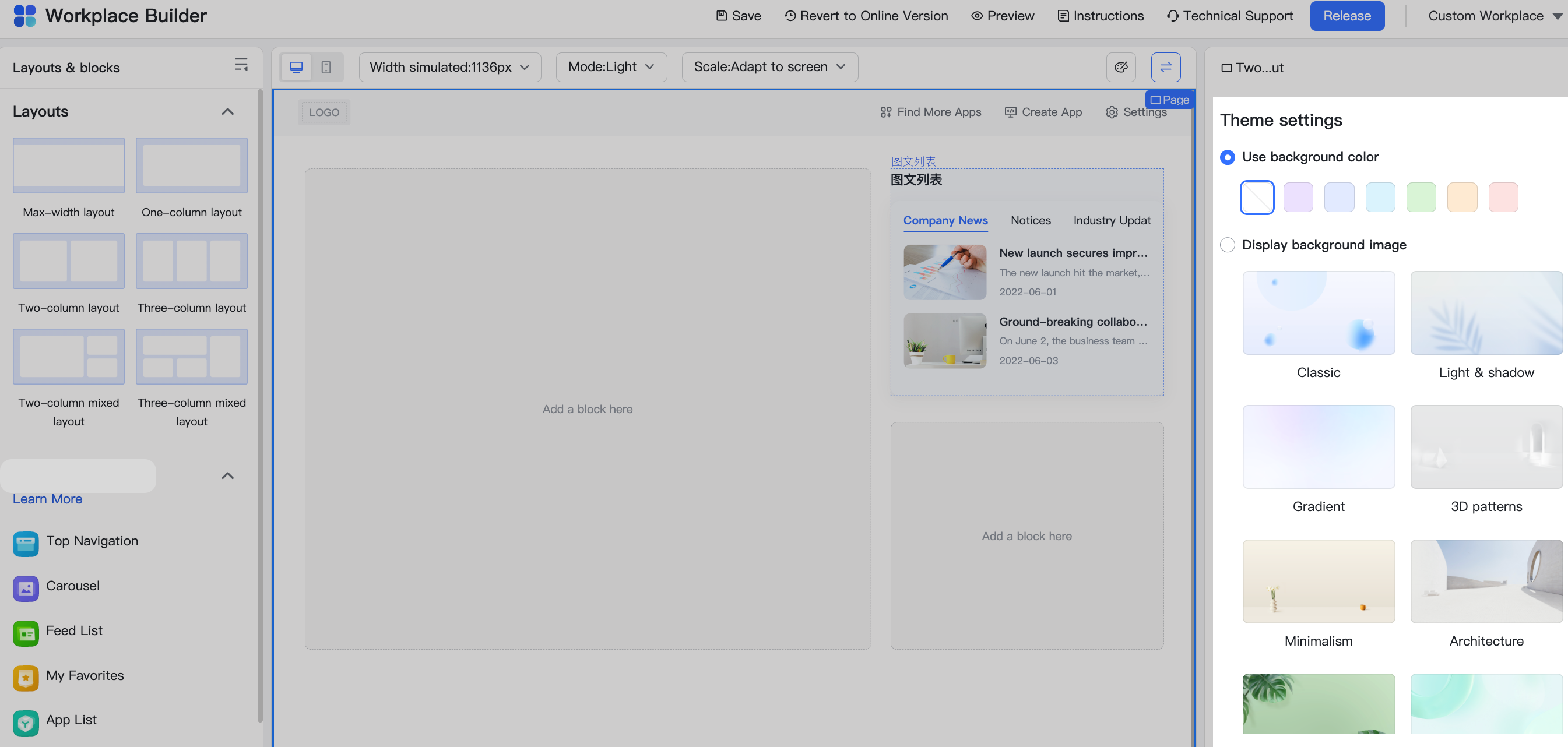This screenshot has width=1568, height=747.
Task: Select the Classic background image thumbnail
Action: (x=1319, y=313)
